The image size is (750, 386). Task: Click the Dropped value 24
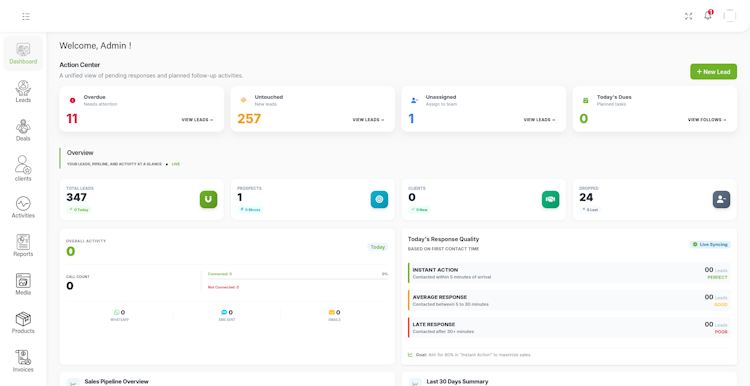coord(586,197)
